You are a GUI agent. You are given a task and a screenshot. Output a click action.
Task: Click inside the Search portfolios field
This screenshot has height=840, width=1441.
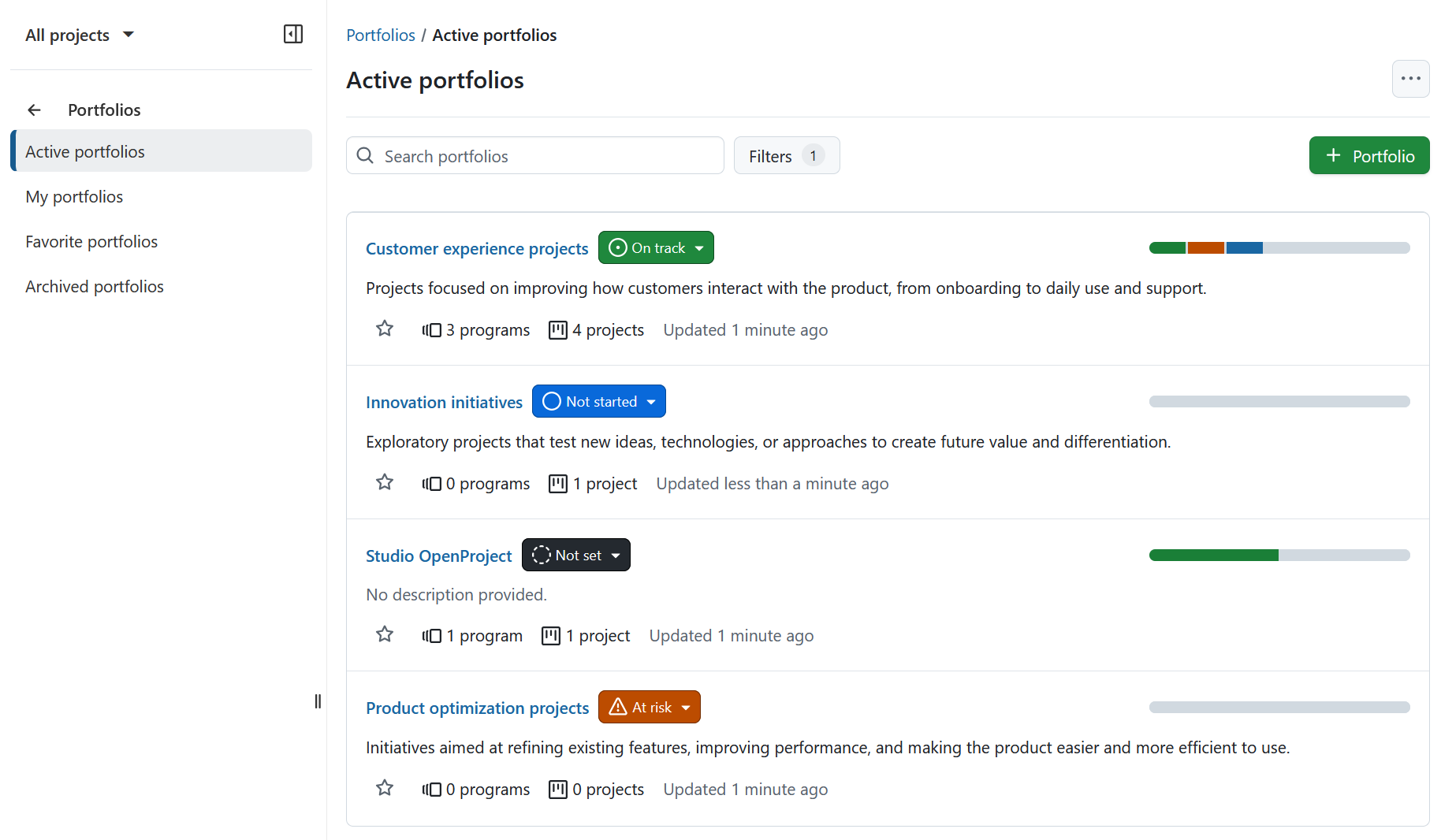(x=536, y=155)
